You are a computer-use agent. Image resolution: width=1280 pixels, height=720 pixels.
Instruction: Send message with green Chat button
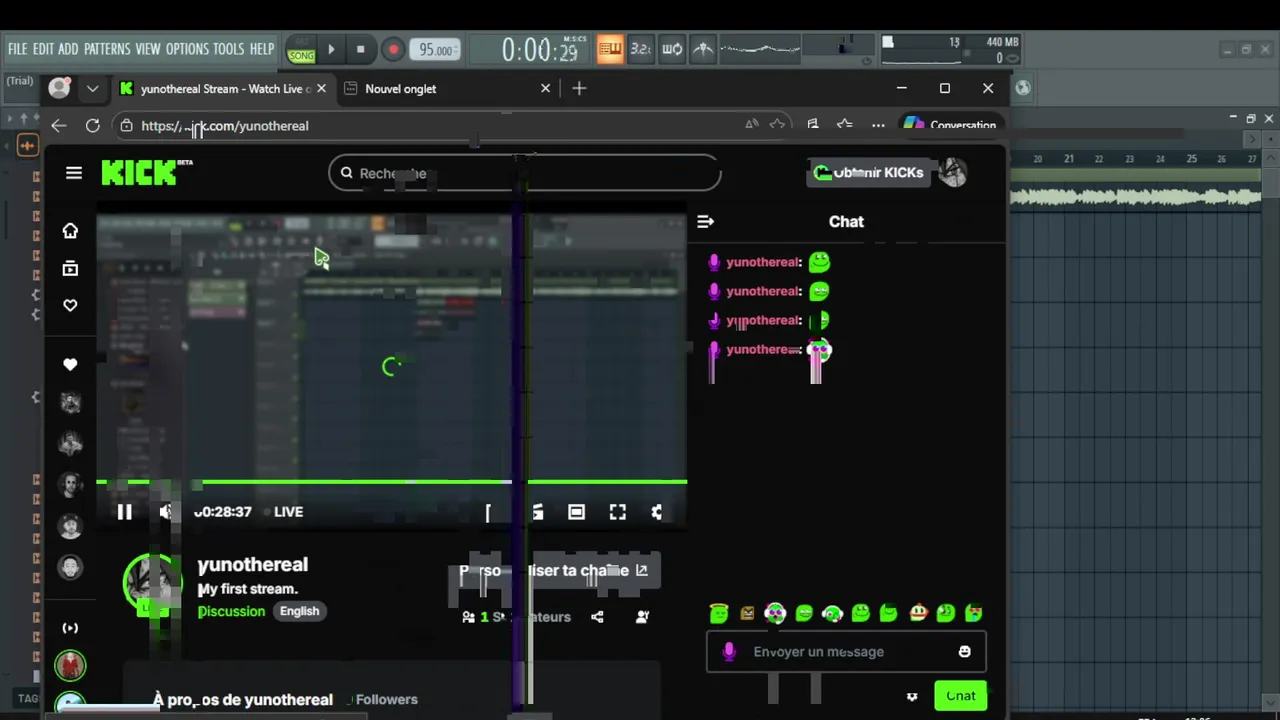pyautogui.click(x=960, y=696)
